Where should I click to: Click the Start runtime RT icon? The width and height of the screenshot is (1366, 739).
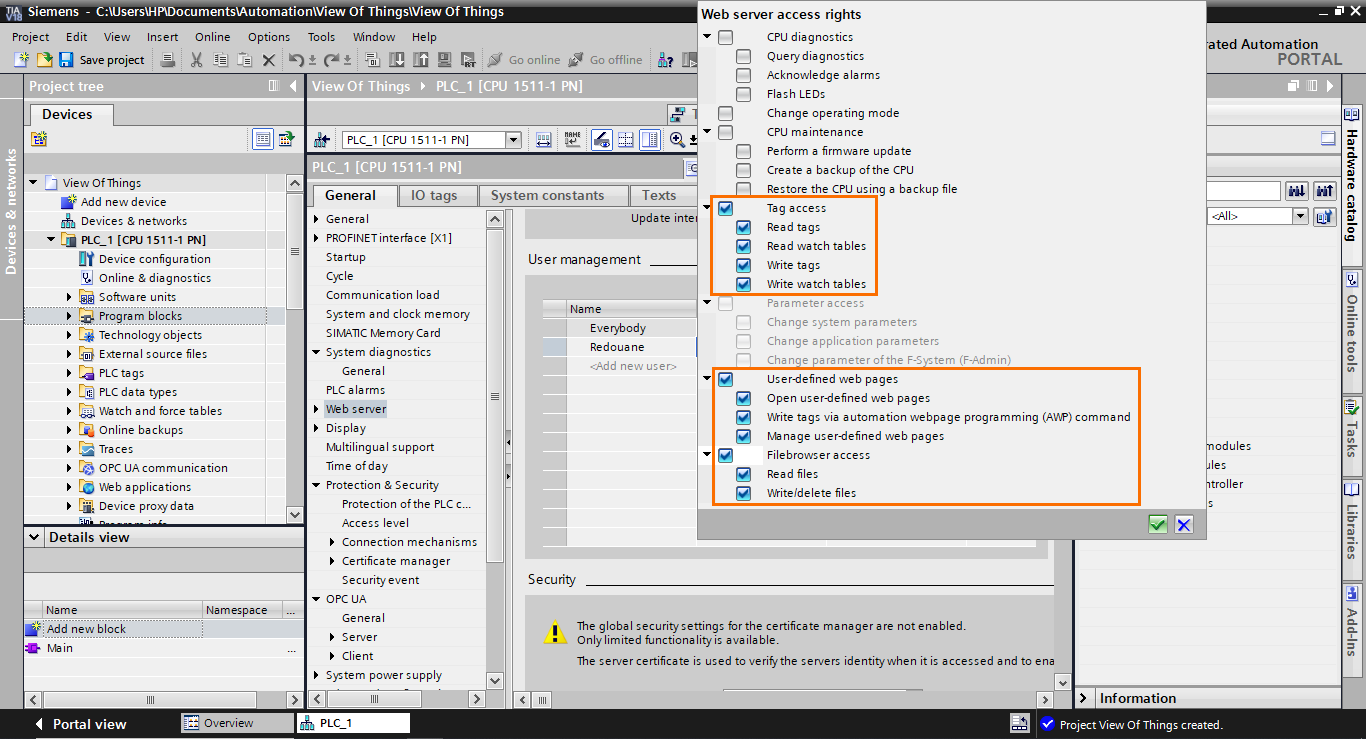[469, 60]
